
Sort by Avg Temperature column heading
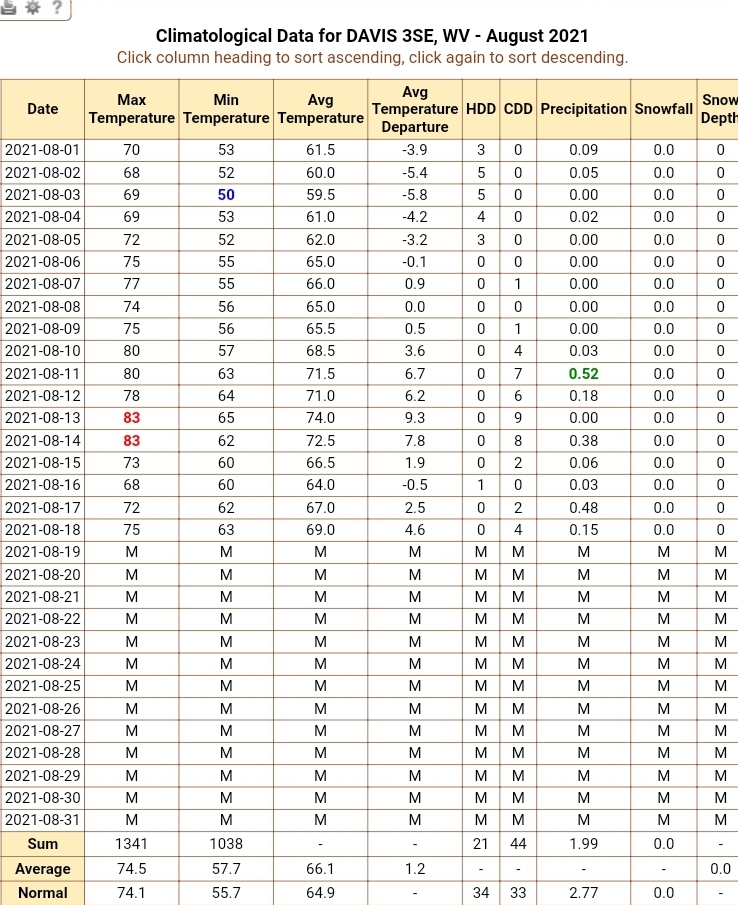pyautogui.click(x=320, y=109)
